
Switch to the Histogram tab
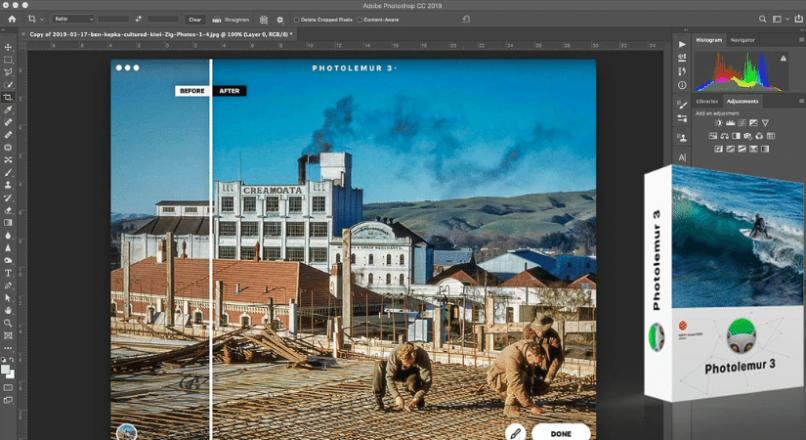coord(709,40)
